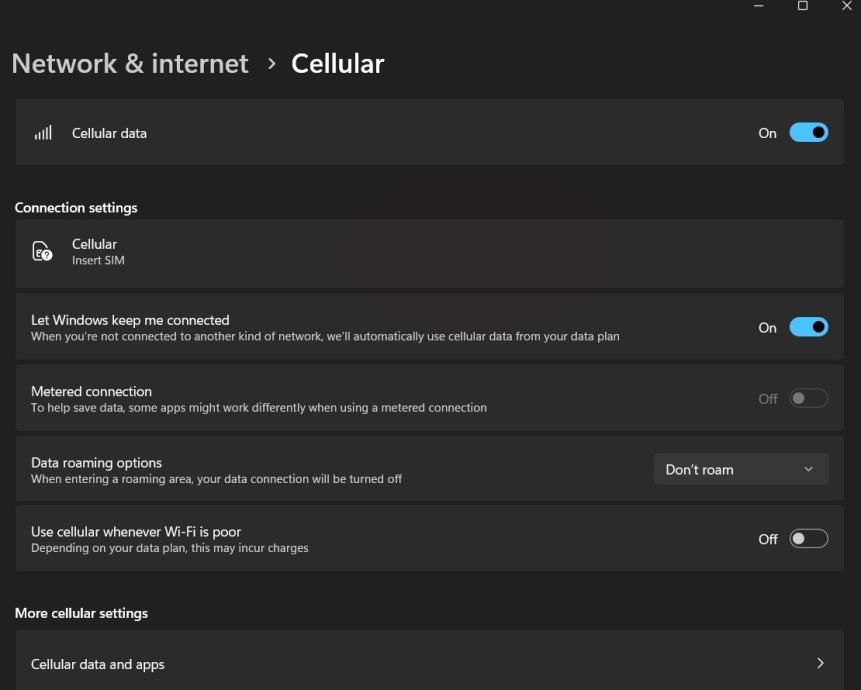Click the Don't roam dropdown arrow
The width and height of the screenshot is (861, 690).
(809, 470)
